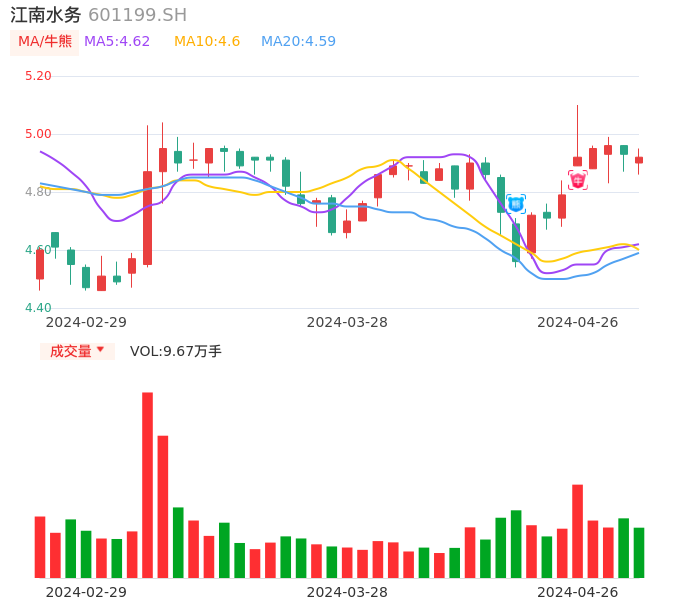Click 2024-03-28 date below the candlestick chart
Image resolution: width=686 pixels, height=606 pixels.
pyautogui.click(x=347, y=322)
